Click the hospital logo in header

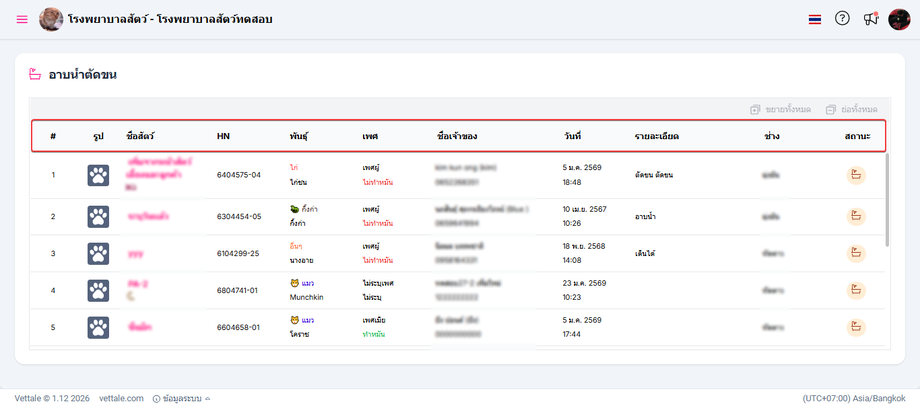tap(50, 19)
